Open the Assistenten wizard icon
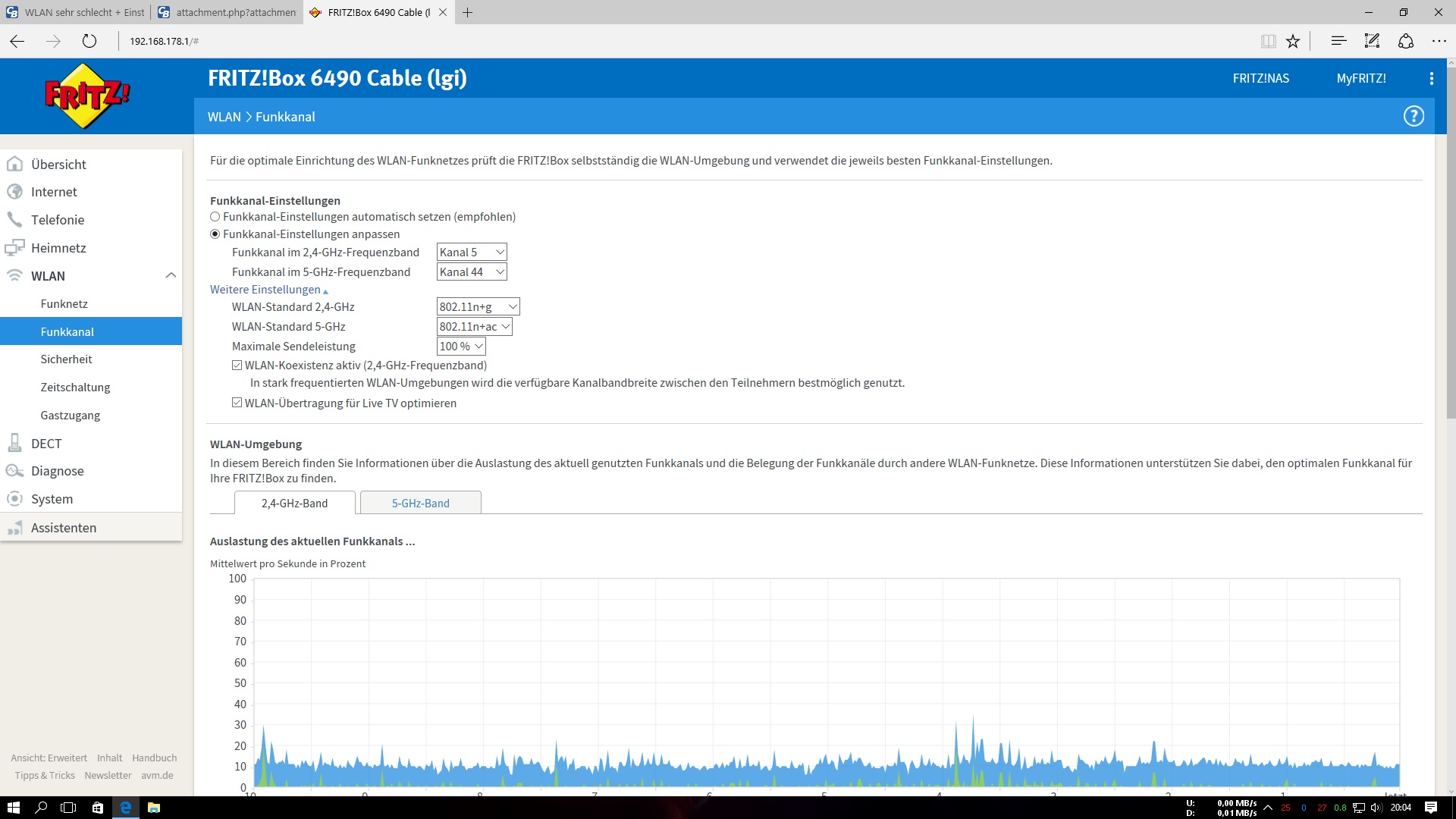The image size is (1456, 819). (14, 528)
